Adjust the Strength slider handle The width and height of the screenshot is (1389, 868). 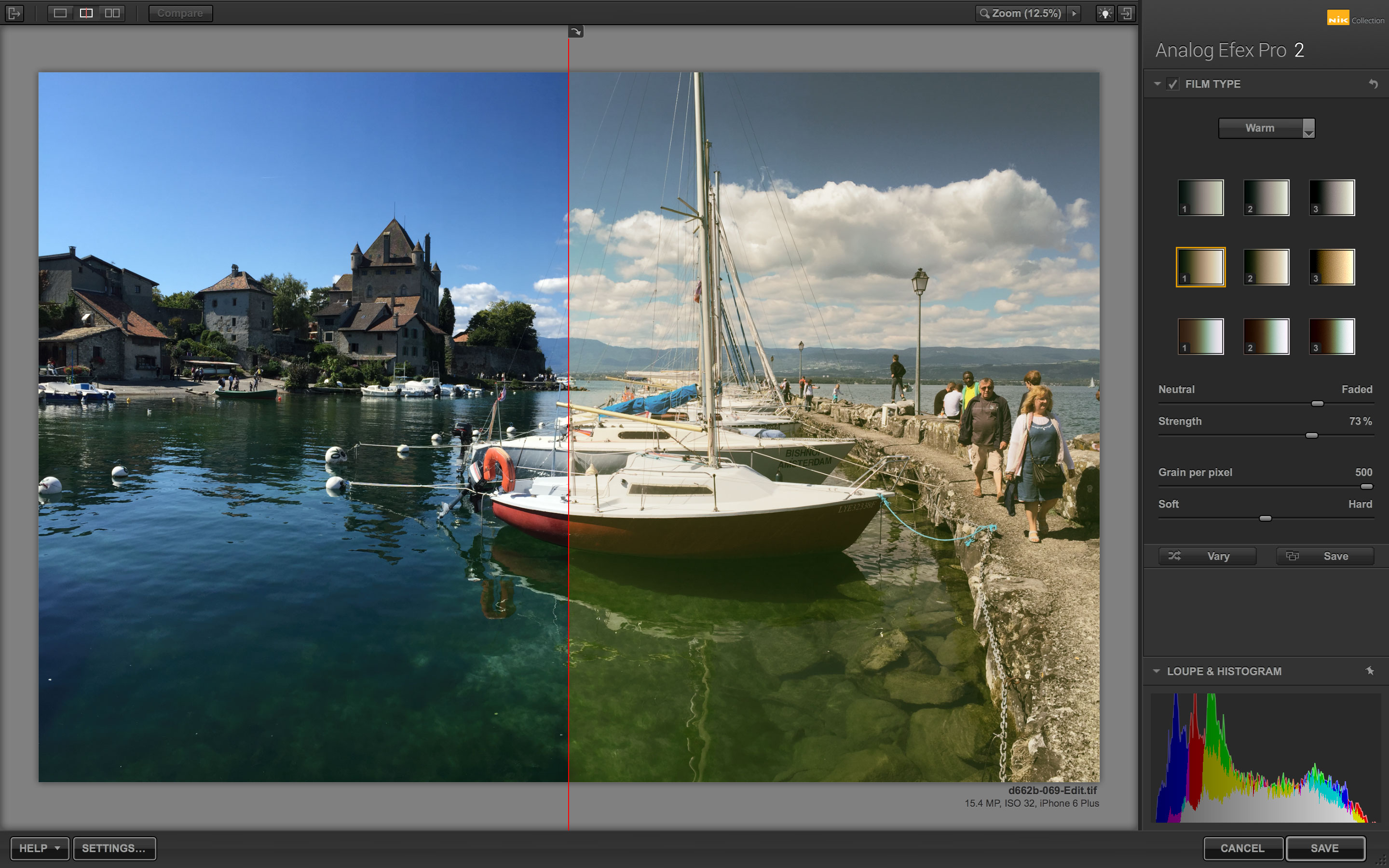(1311, 436)
